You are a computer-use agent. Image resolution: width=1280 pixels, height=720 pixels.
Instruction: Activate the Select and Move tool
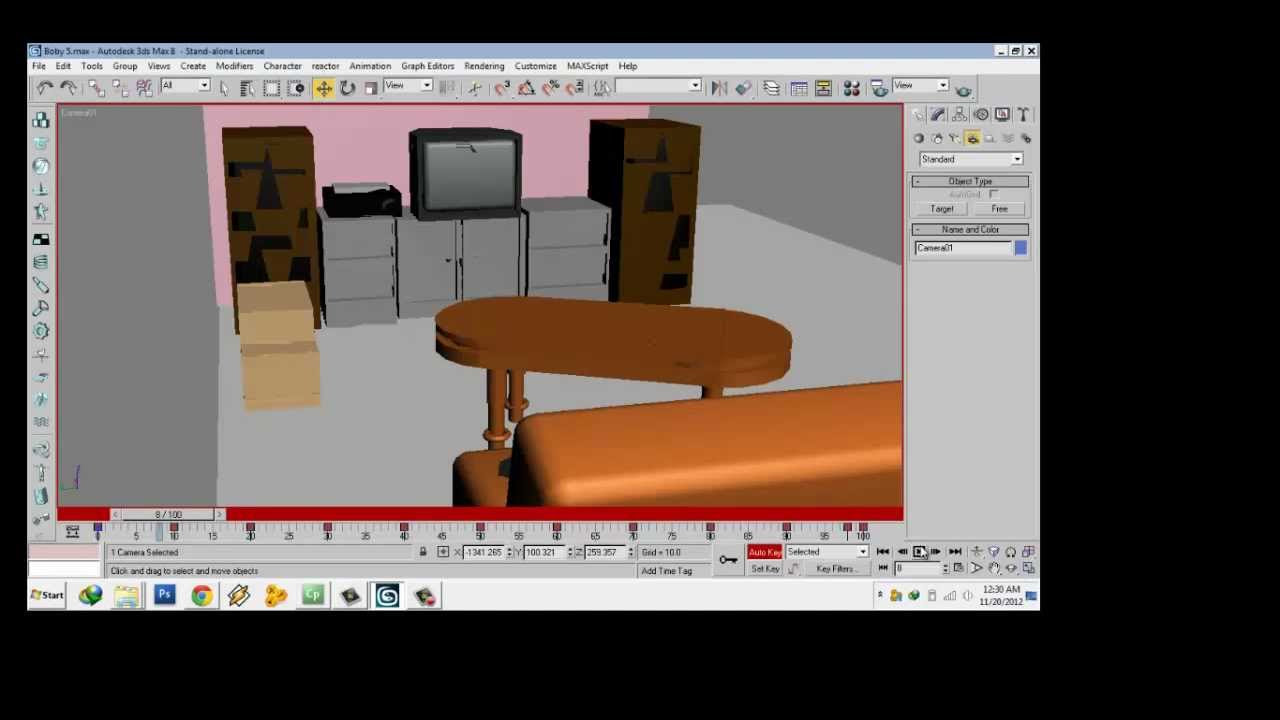(323, 88)
